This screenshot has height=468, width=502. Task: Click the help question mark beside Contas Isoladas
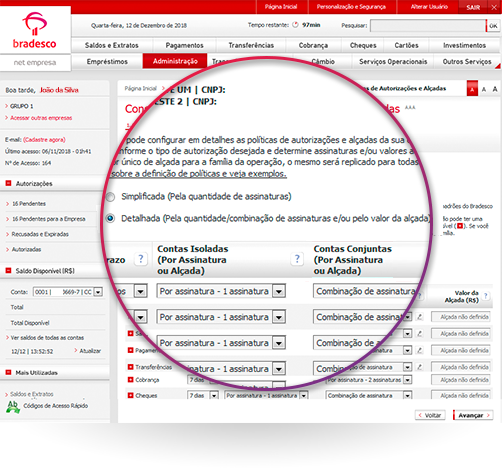[x=297, y=259]
